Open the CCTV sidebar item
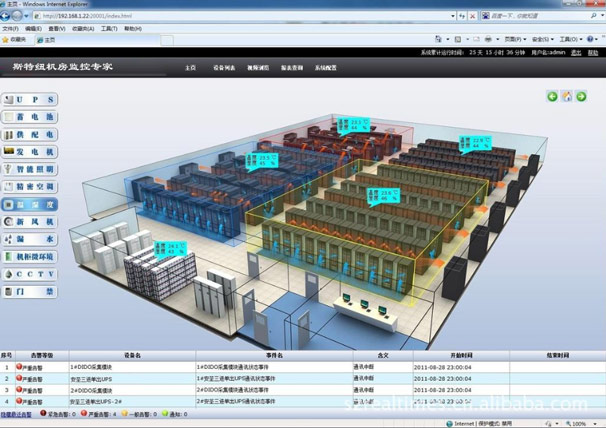Image resolution: width=606 pixels, height=428 pixels. 30,274
